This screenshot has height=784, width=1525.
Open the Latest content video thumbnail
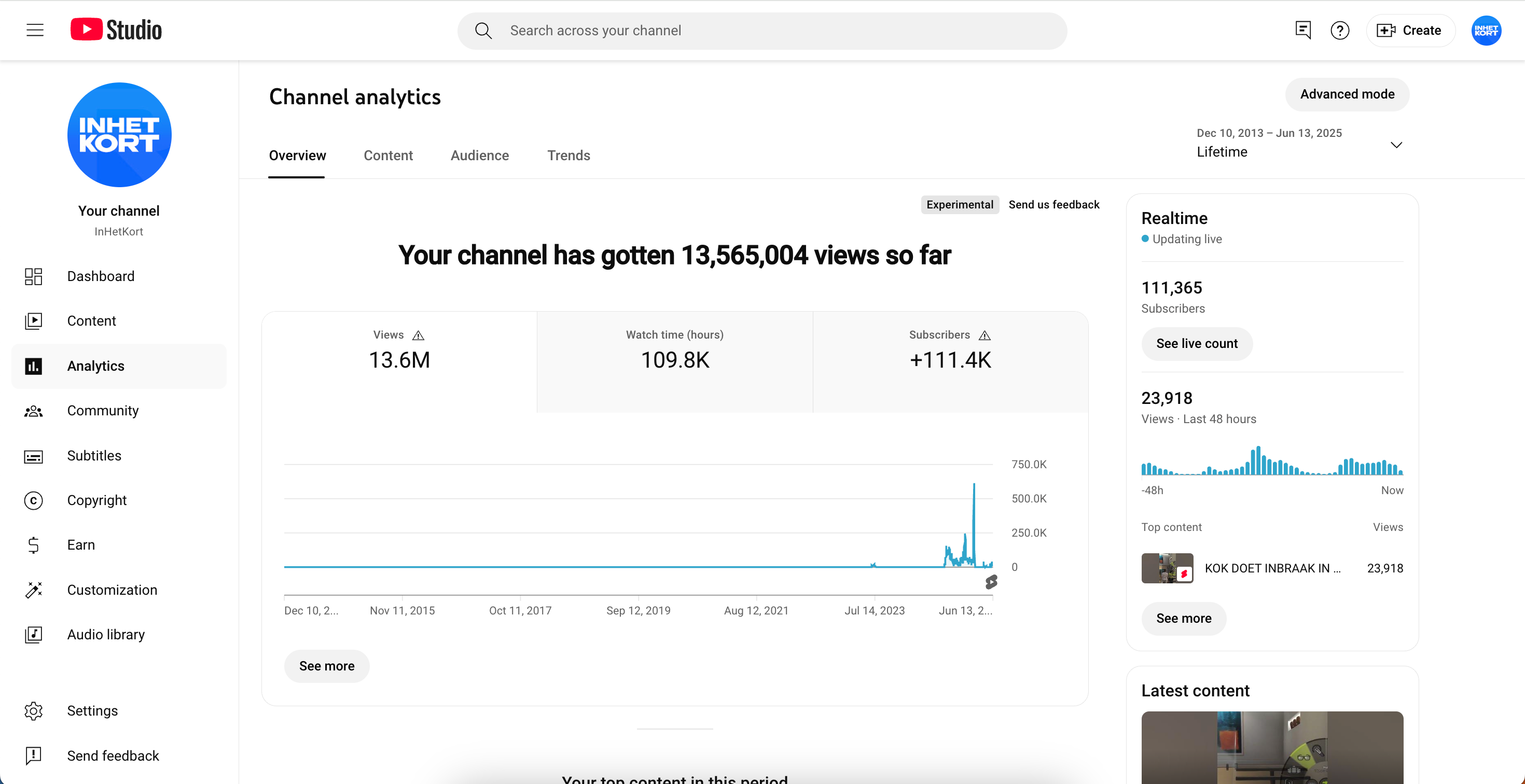pyautogui.click(x=1272, y=747)
